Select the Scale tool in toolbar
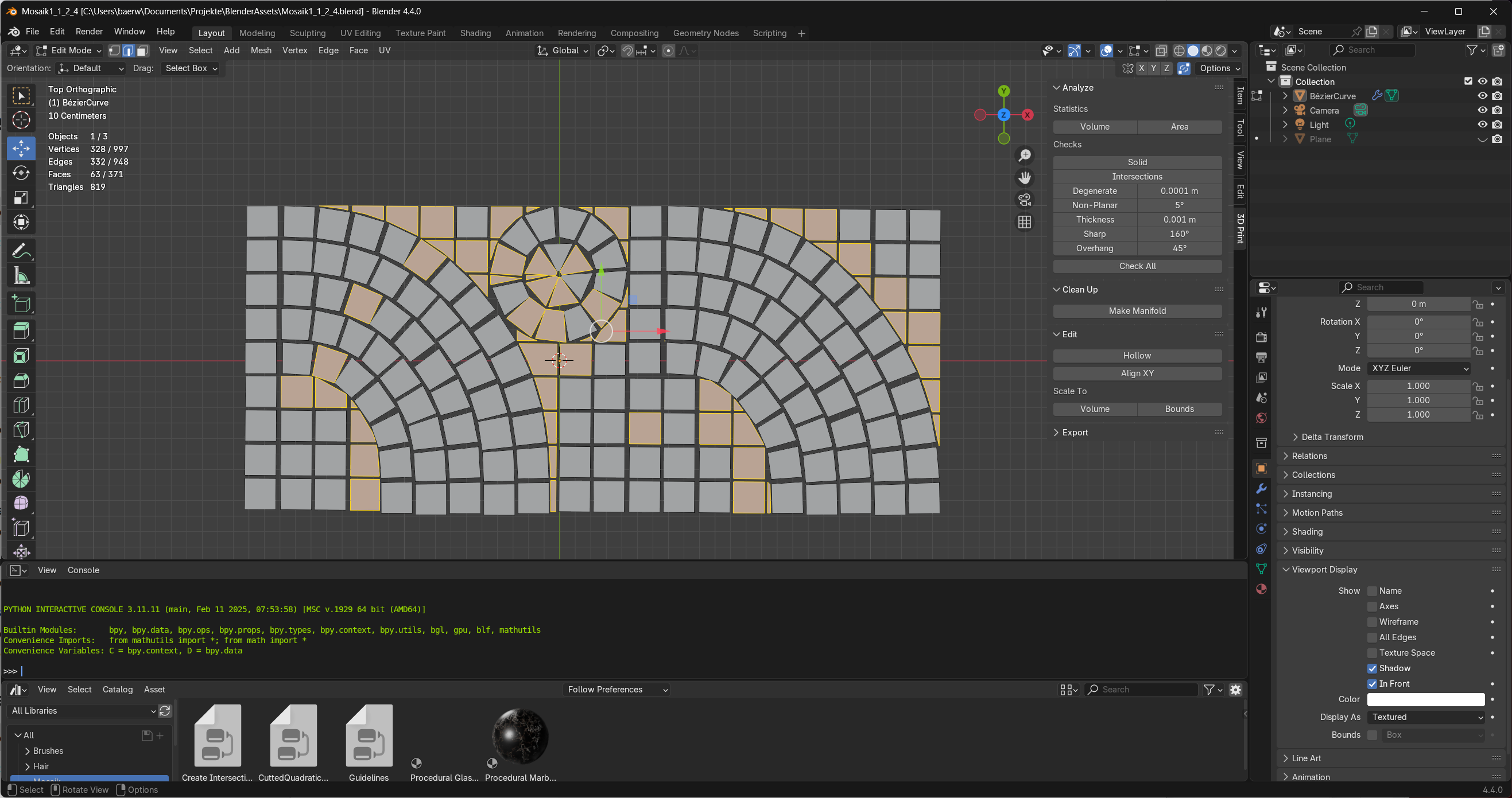 [x=21, y=198]
